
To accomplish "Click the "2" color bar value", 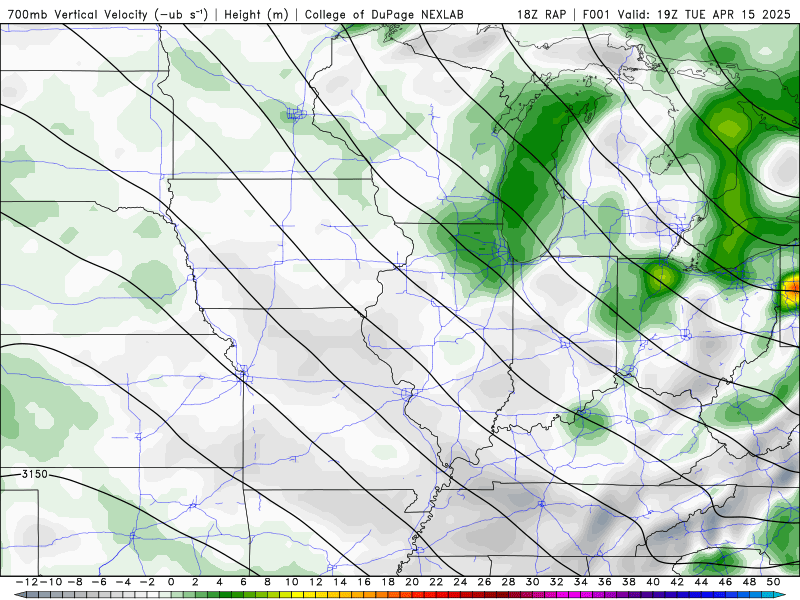I will [x=195, y=582].
